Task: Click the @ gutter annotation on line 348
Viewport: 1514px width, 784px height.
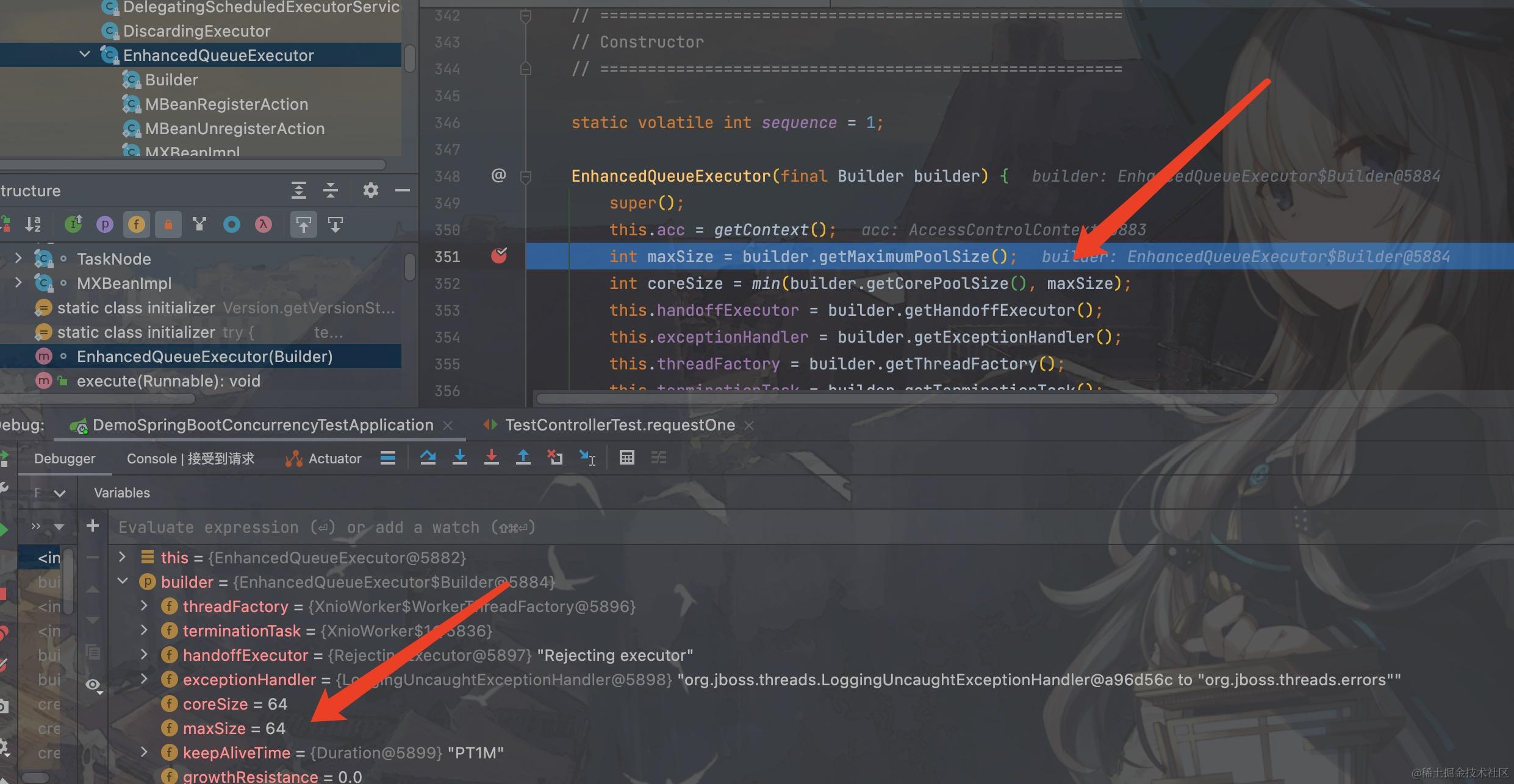Action: click(498, 176)
